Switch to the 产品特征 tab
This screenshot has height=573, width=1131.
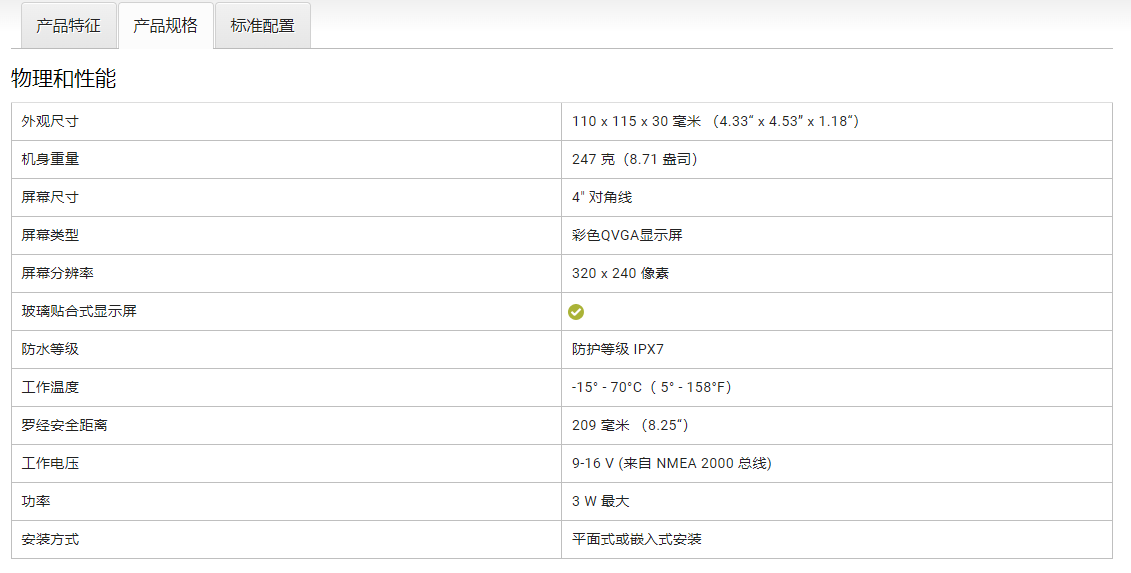tap(68, 26)
